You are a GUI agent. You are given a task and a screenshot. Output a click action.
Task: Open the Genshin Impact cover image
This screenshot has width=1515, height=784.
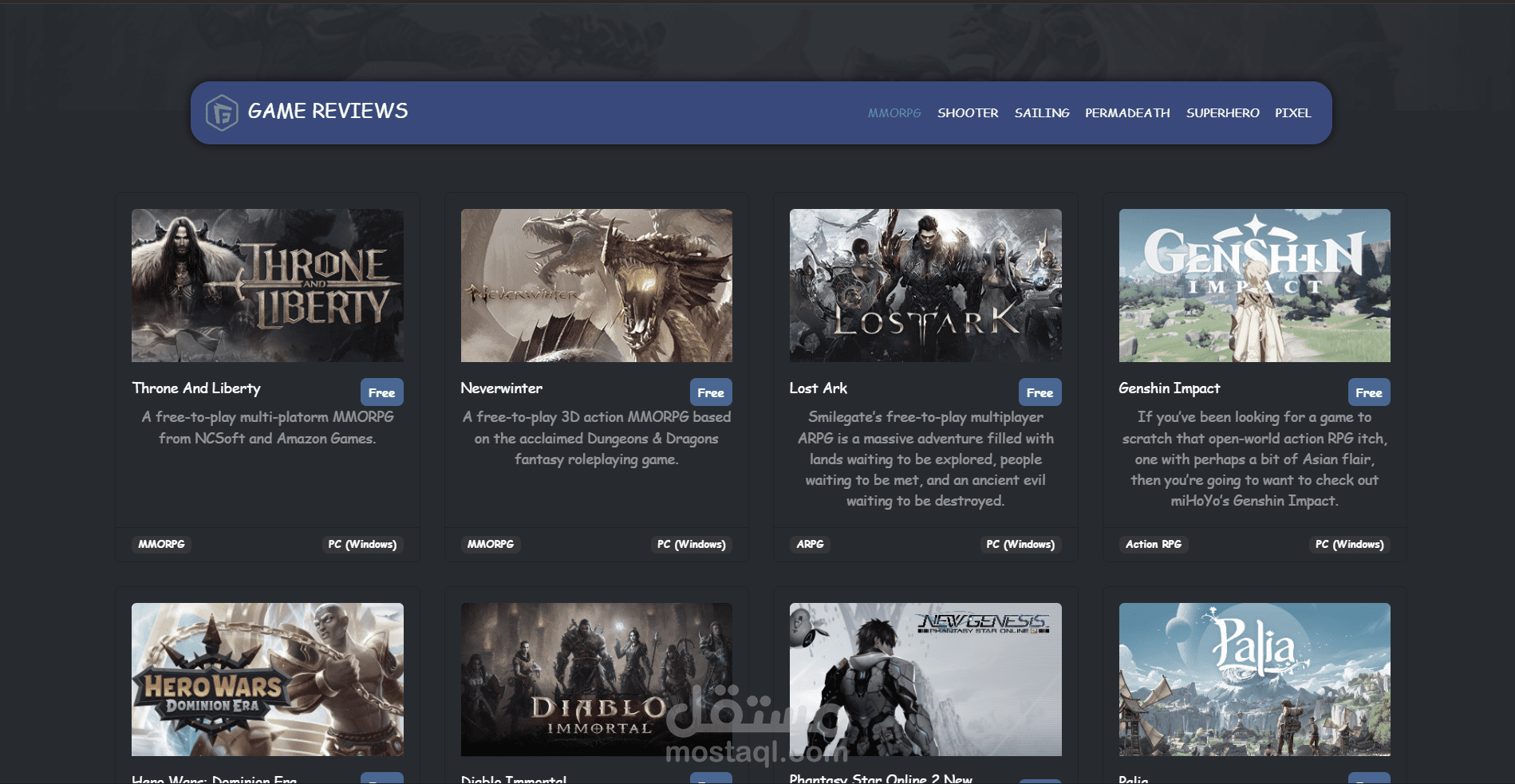(1254, 286)
